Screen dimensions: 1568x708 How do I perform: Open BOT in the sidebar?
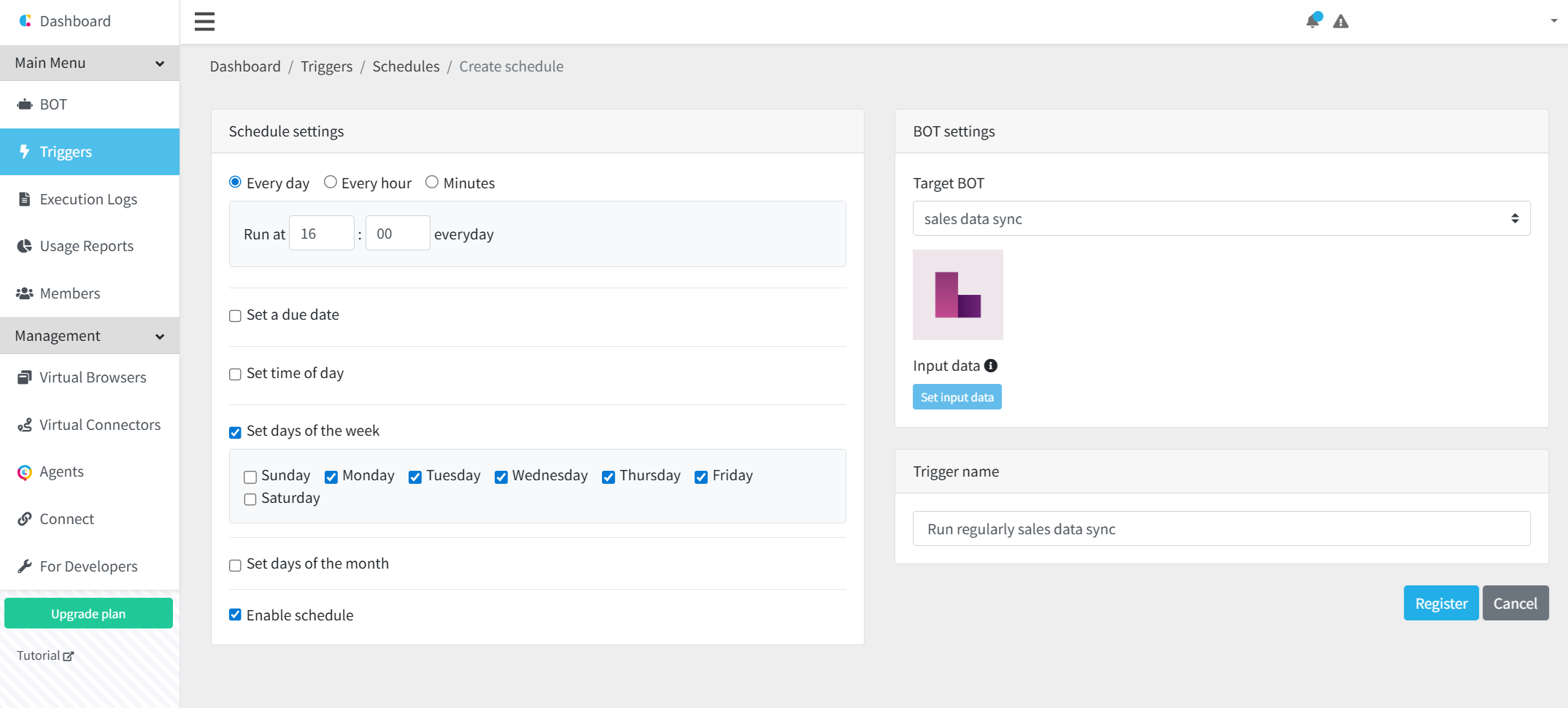point(90,104)
